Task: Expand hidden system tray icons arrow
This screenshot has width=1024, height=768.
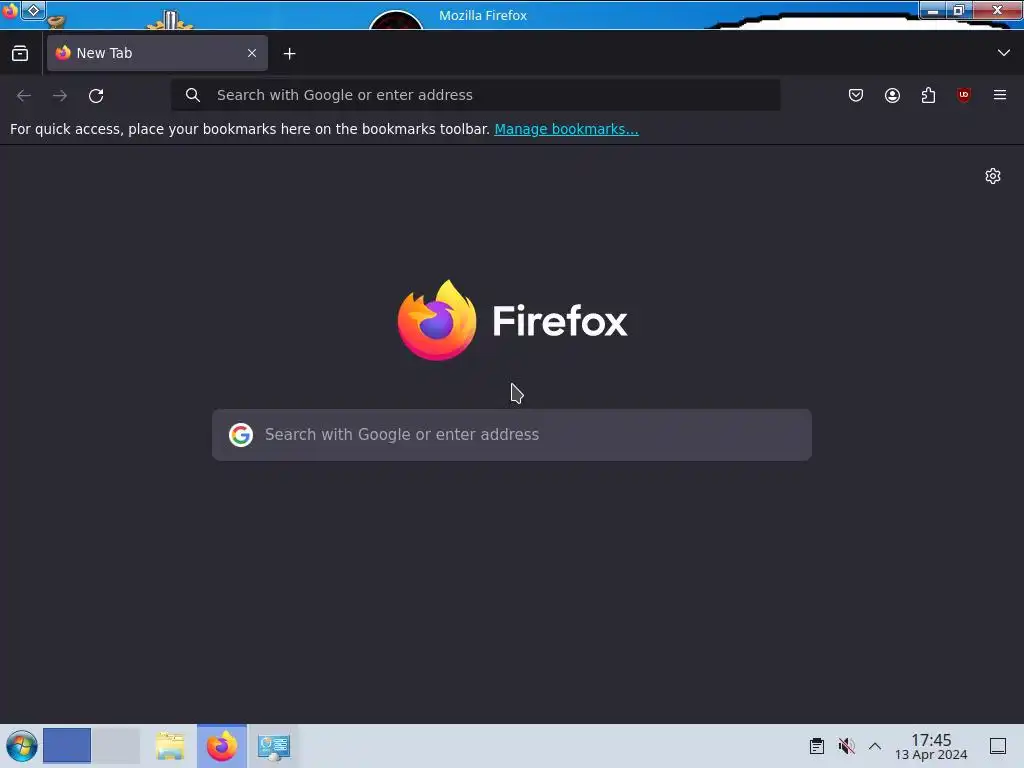Action: (x=875, y=746)
